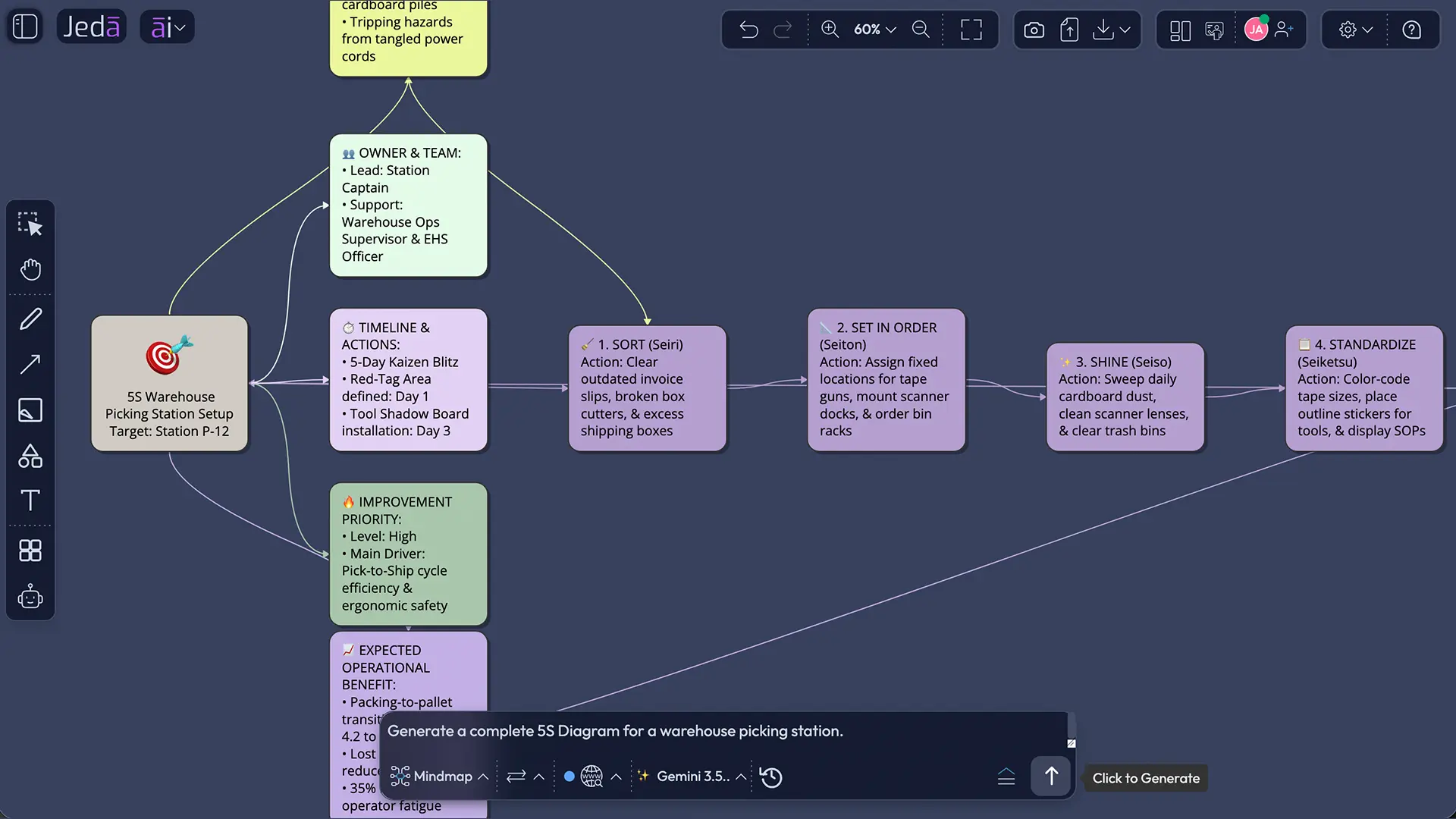The height and width of the screenshot is (819, 1456).
Task: Fit canvas to screen
Action: pos(971,30)
